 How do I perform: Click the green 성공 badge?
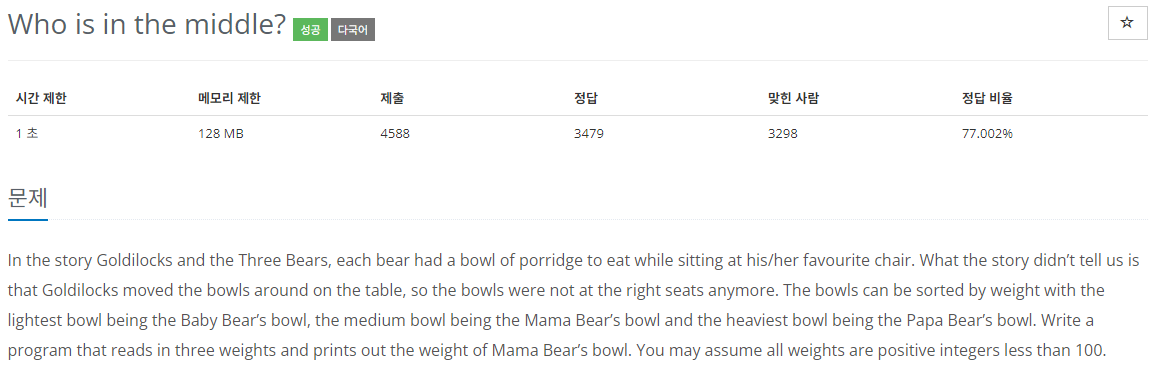[x=310, y=30]
